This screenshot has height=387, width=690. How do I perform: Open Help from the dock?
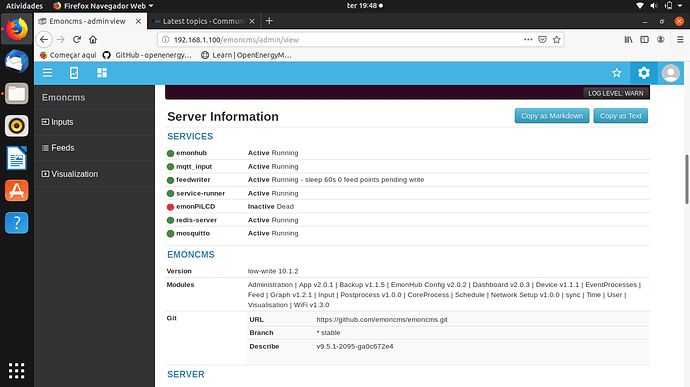(17, 223)
